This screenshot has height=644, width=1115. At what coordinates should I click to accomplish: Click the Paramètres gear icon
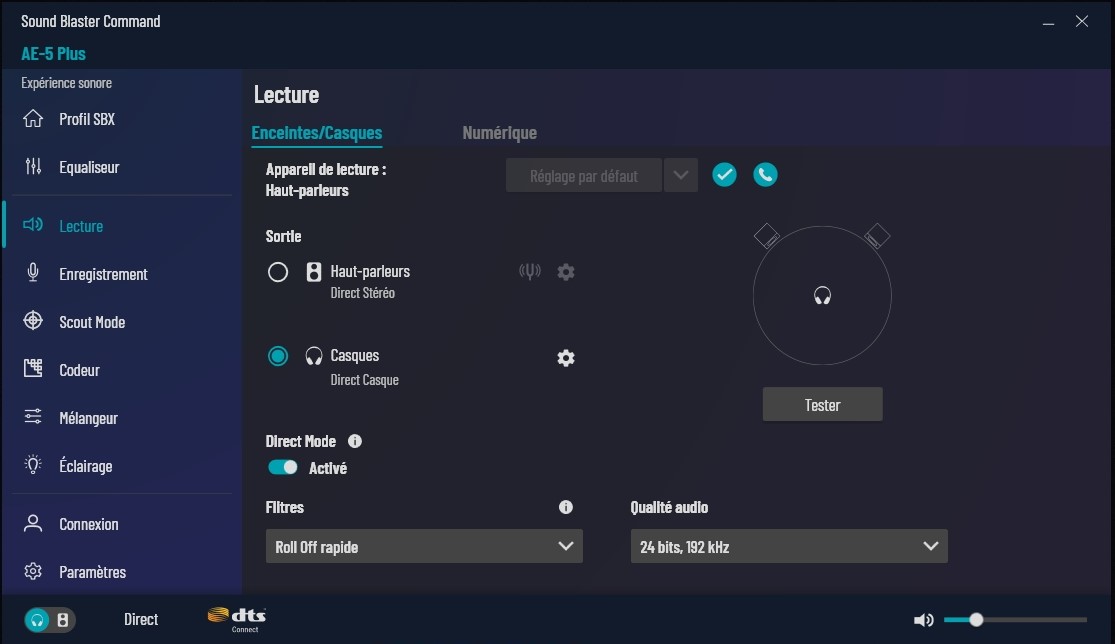tap(33, 571)
